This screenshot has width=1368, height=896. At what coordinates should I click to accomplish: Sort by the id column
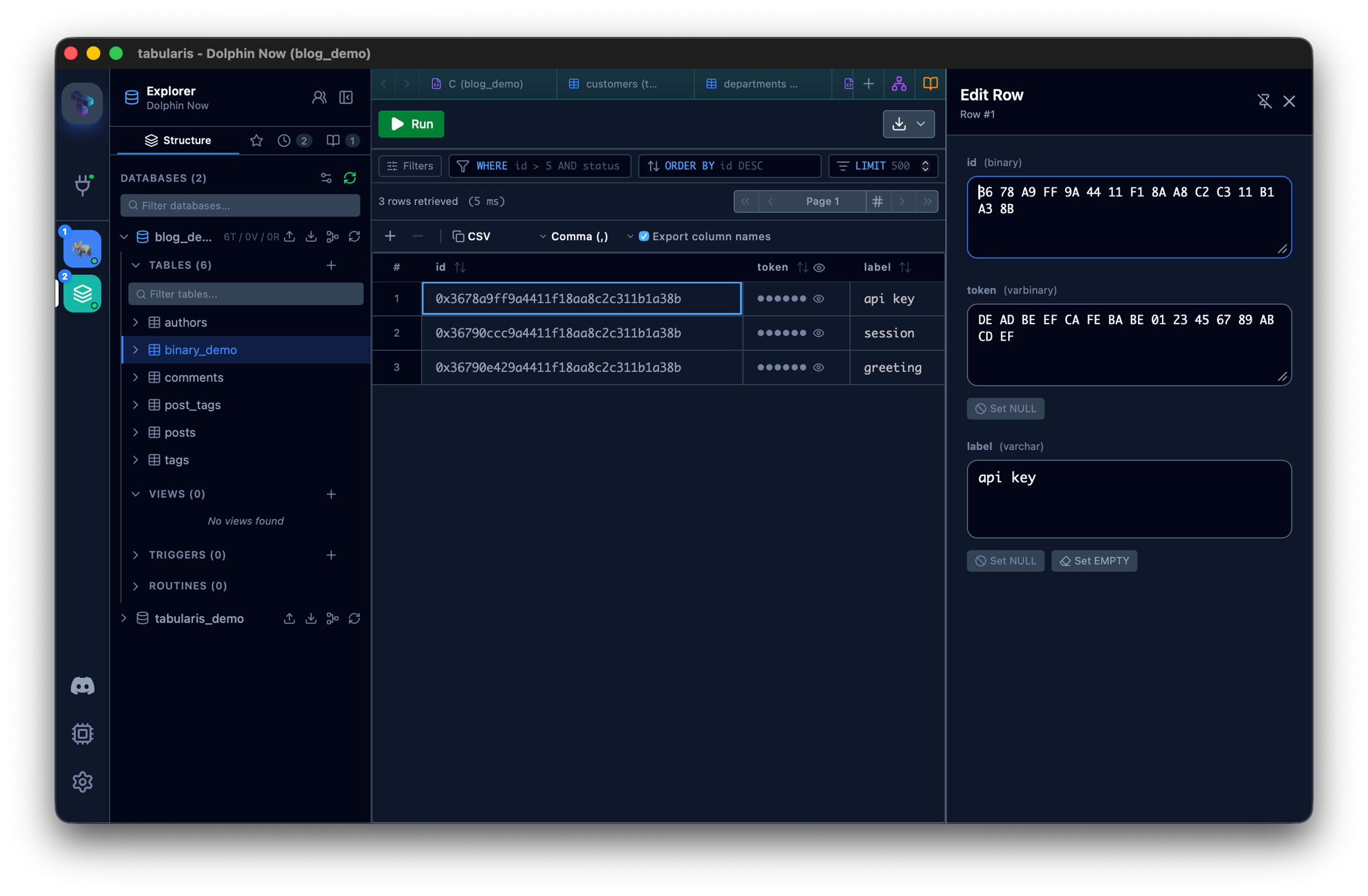[x=460, y=267]
